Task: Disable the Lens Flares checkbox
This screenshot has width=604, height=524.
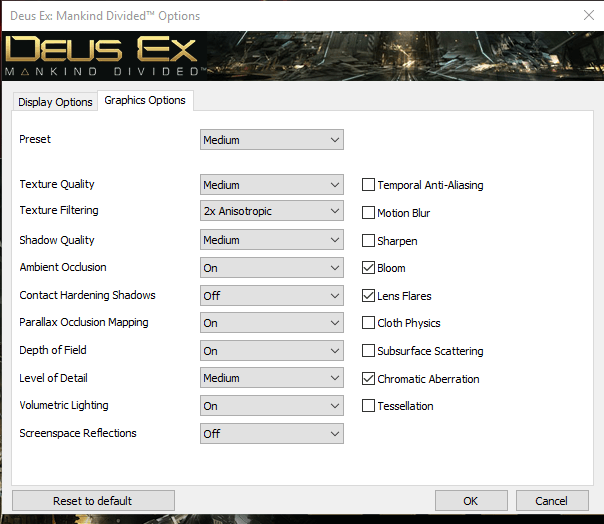Action: coord(369,296)
